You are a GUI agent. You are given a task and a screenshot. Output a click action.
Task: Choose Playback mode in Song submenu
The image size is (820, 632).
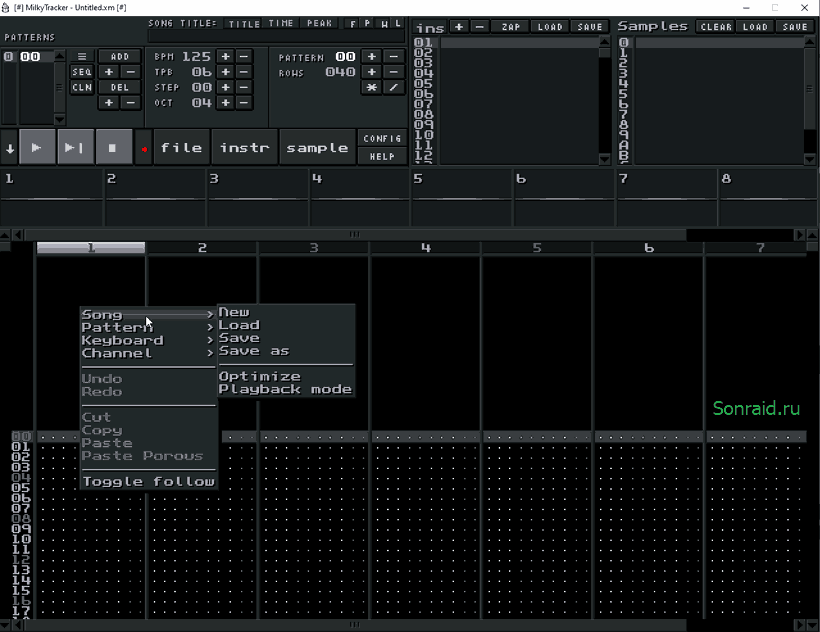tap(286, 389)
